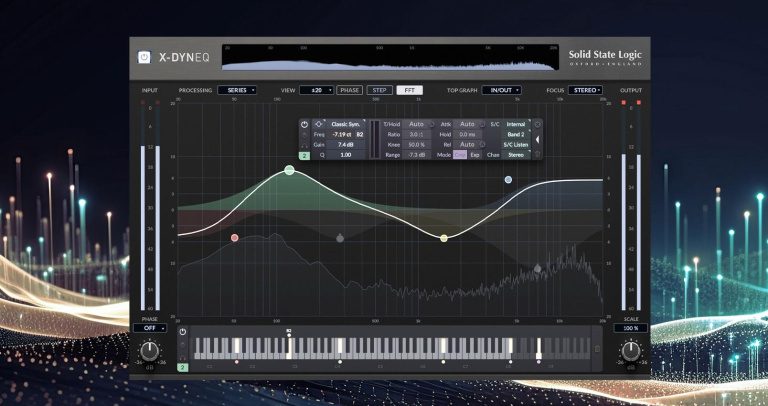Screen dimensions: 768x406
Task: Click the SCALE 100 % field
Action: click(631, 328)
